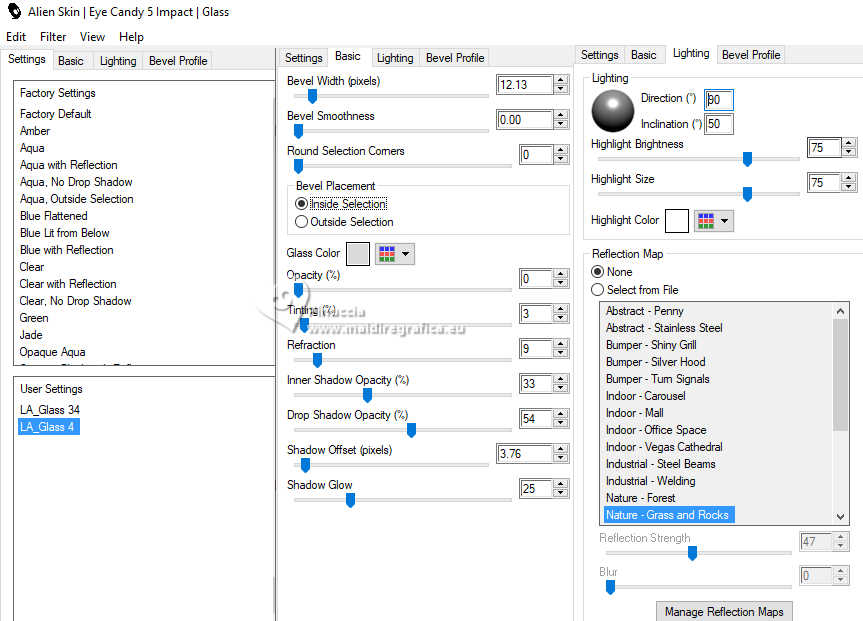Open the Glass Color palette grid icon
The width and height of the screenshot is (863, 621).
pyautogui.click(x=387, y=254)
